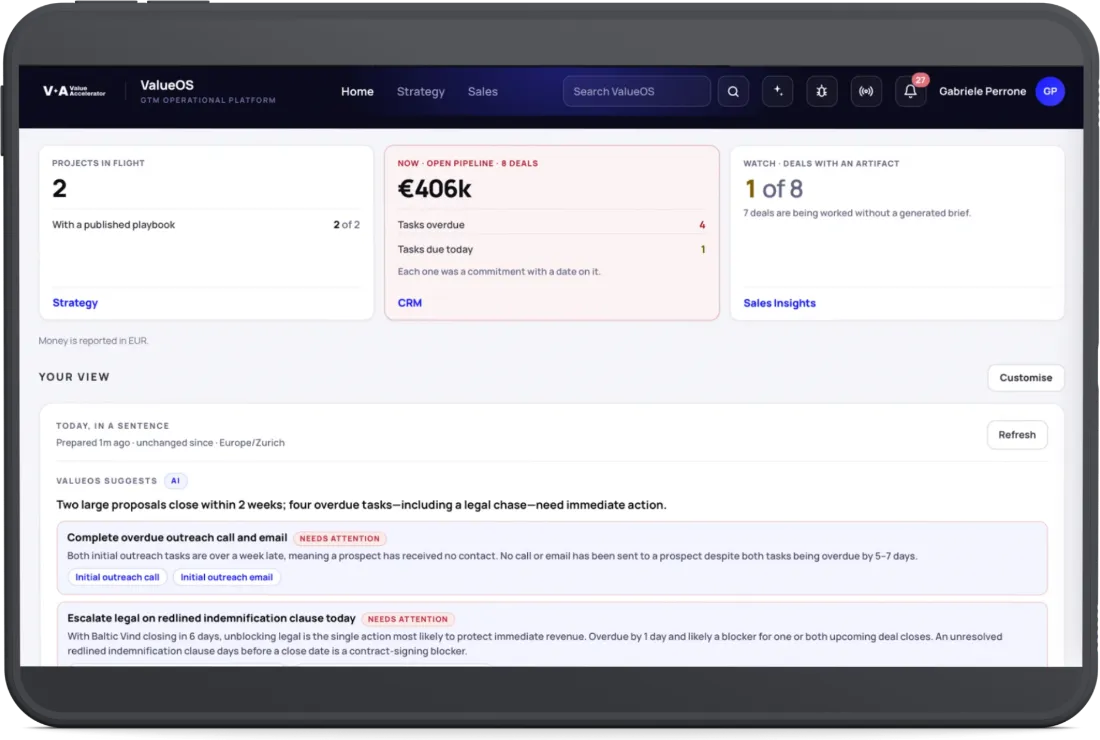The width and height of the screenshot is (1100, 740).
Task: Open the Sales nav tab
Action: click(483, 91)
